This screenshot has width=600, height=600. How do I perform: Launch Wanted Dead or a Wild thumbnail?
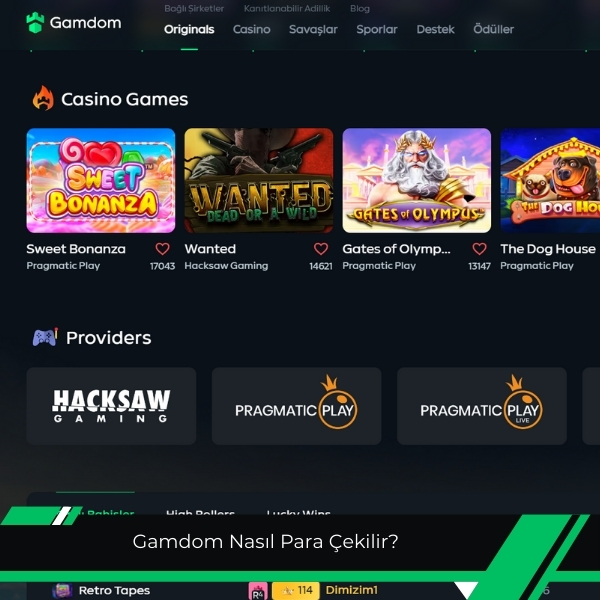pos(259,180)
